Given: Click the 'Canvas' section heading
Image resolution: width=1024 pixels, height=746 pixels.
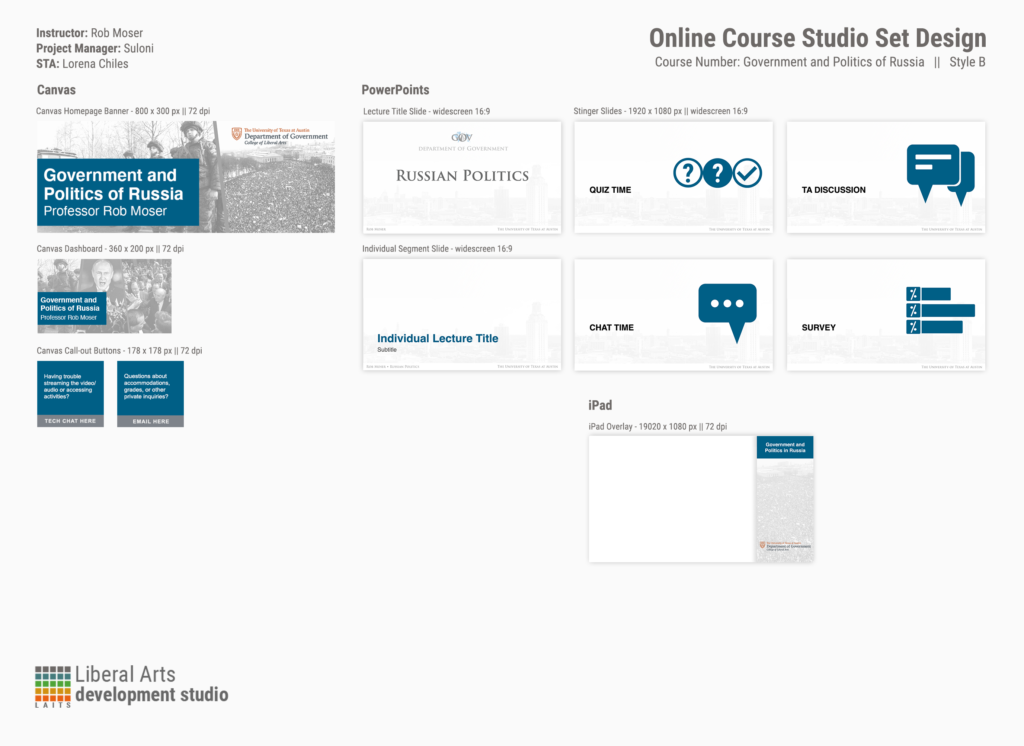Looking at the screenshot, I should 56,90.
